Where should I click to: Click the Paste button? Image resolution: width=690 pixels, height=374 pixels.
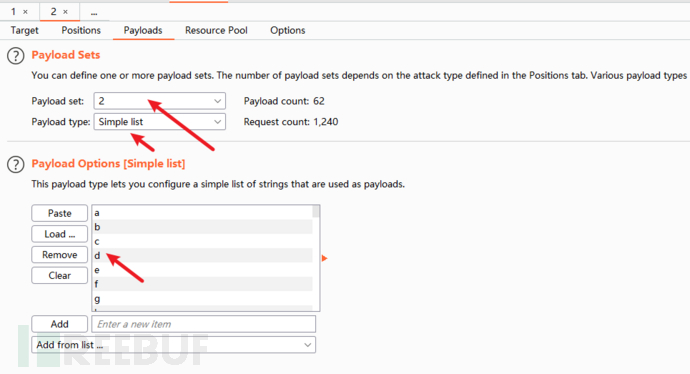[59, 213]
